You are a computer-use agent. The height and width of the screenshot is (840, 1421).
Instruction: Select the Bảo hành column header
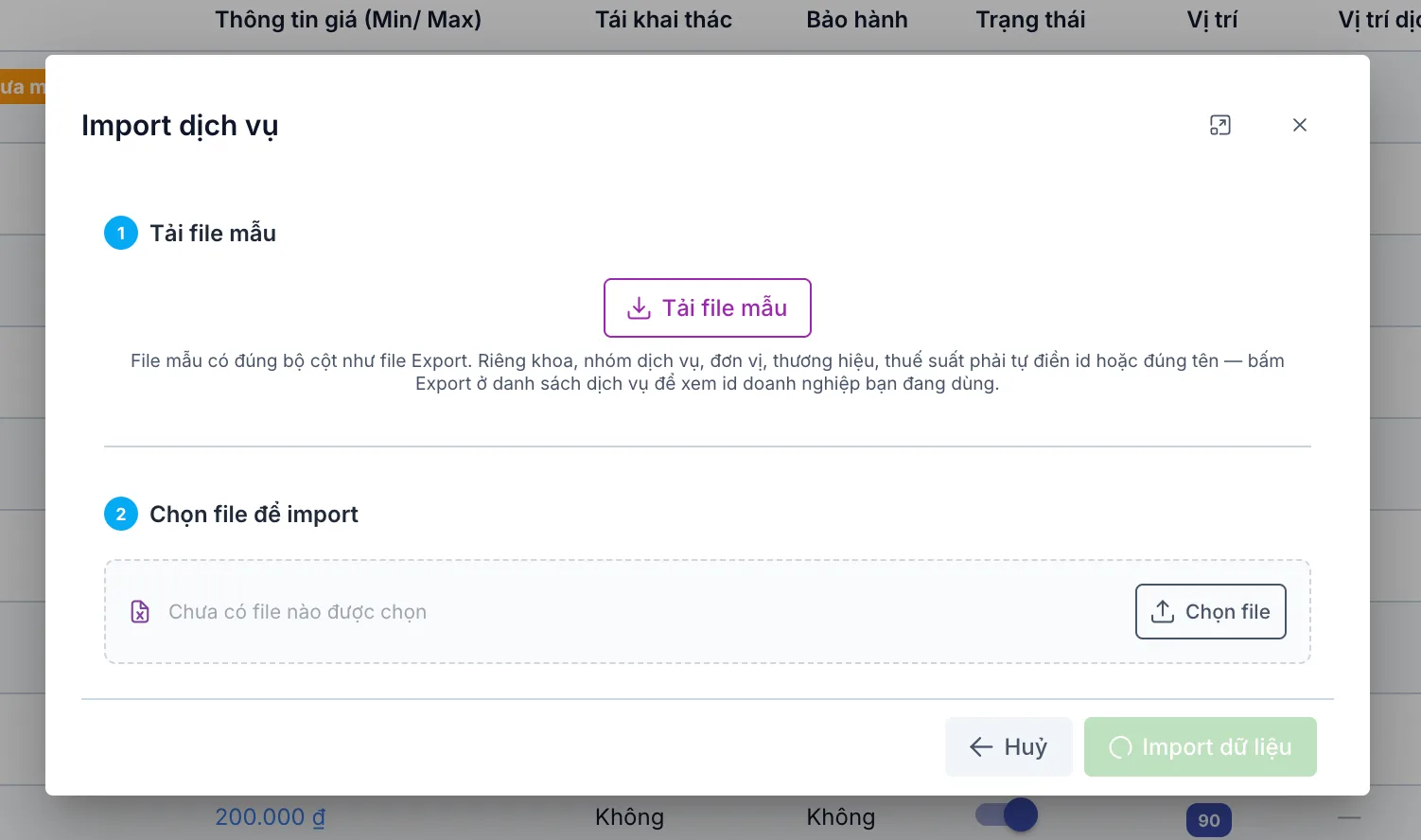click(857, 20)
